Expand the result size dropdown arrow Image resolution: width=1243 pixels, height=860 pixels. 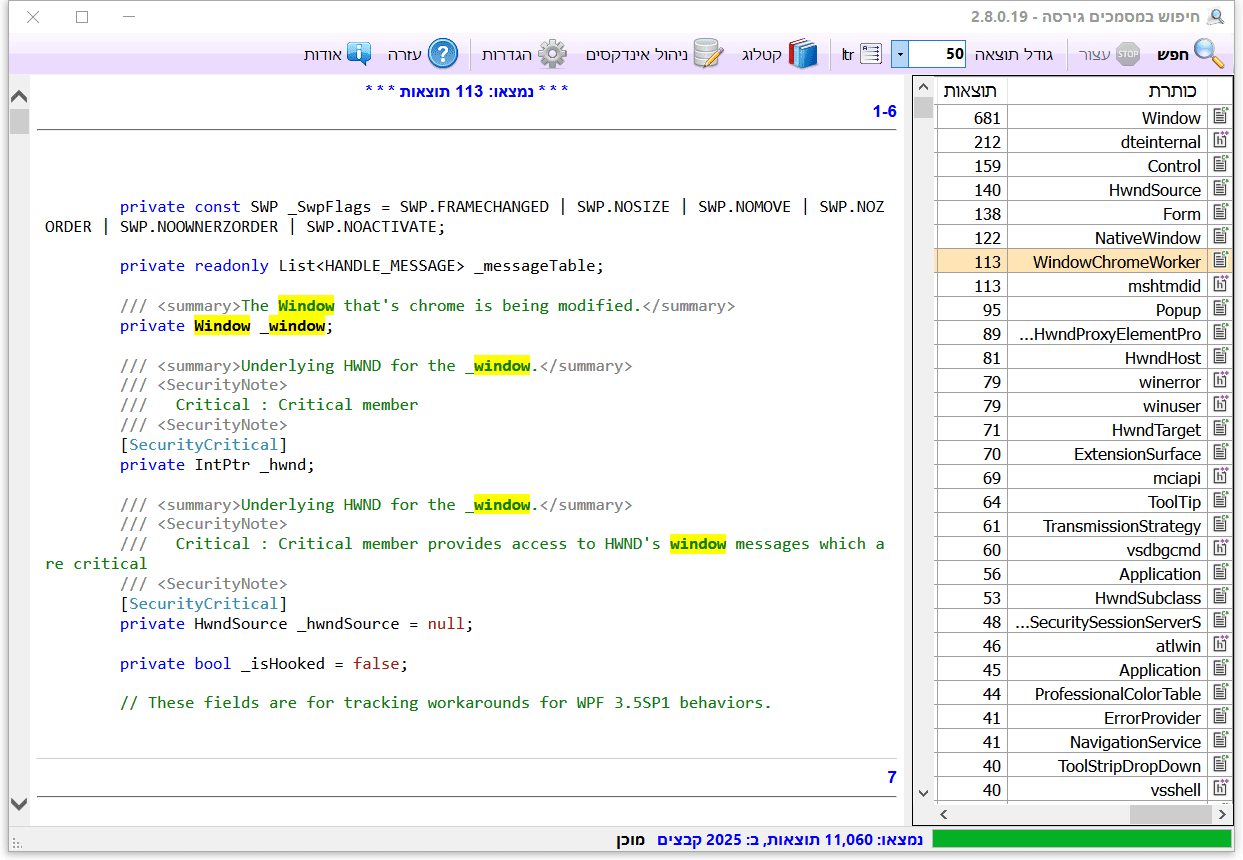(900, 54)
